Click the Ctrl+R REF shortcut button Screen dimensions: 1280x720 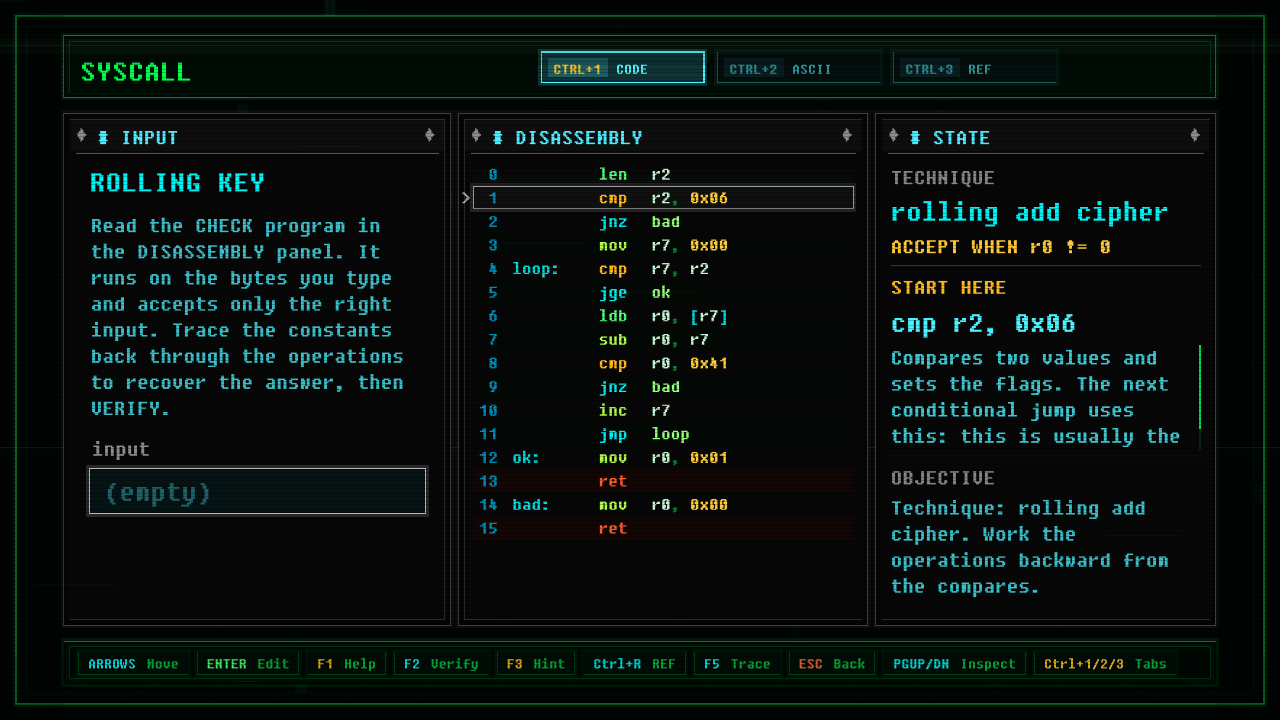pos(634,663)
